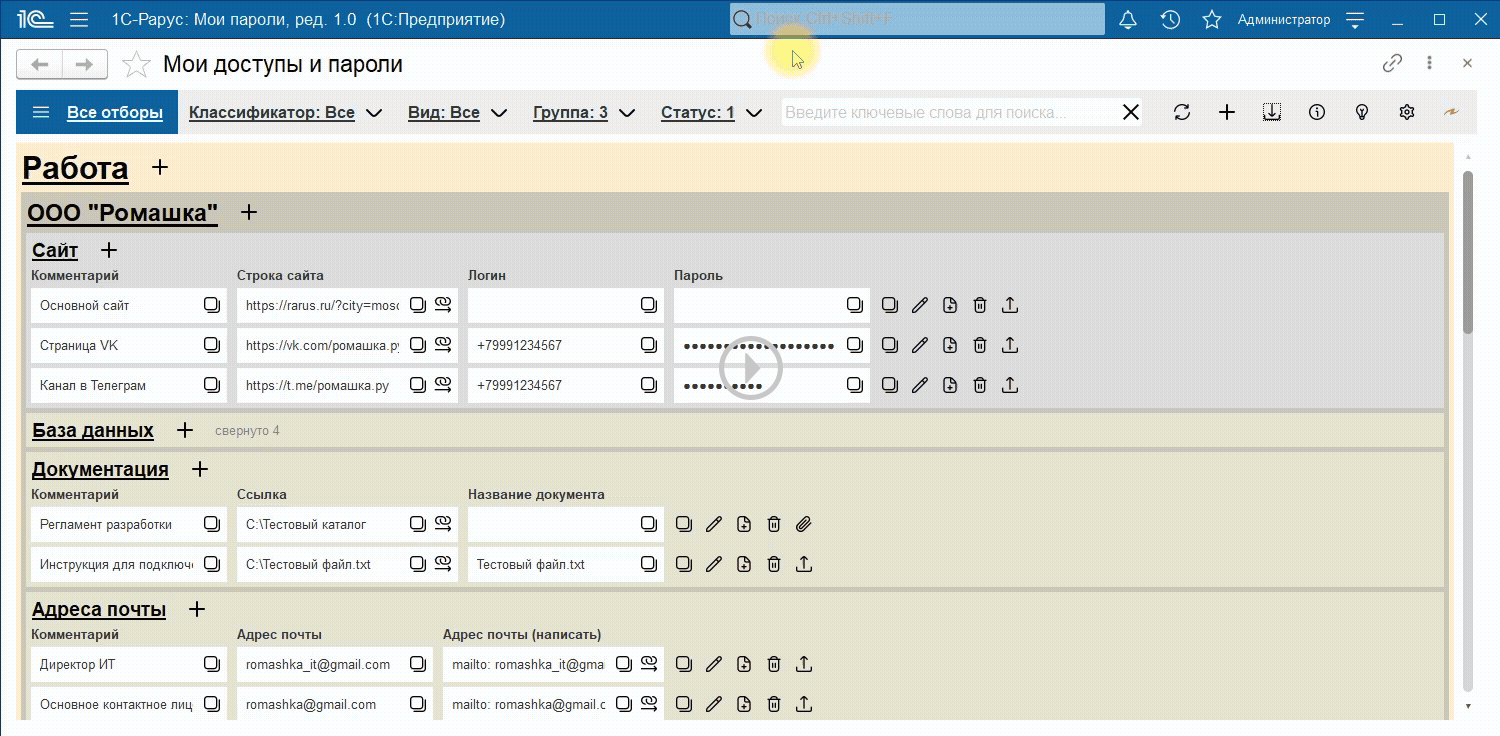Edit the Страница VK row pencil
This screenshot has height=736, width=1500.
click(x=920, y=345)
